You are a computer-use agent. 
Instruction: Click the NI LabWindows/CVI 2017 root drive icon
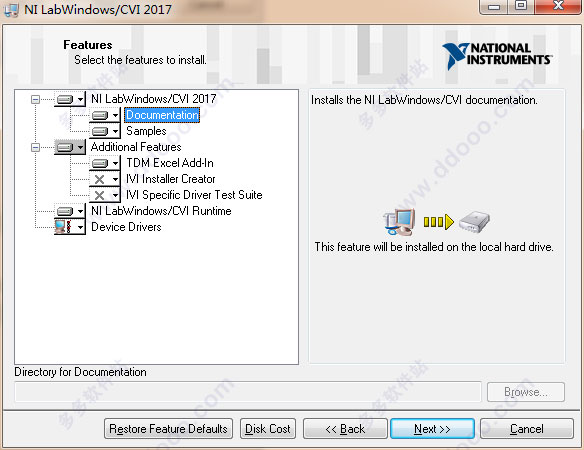coord(65,99)
